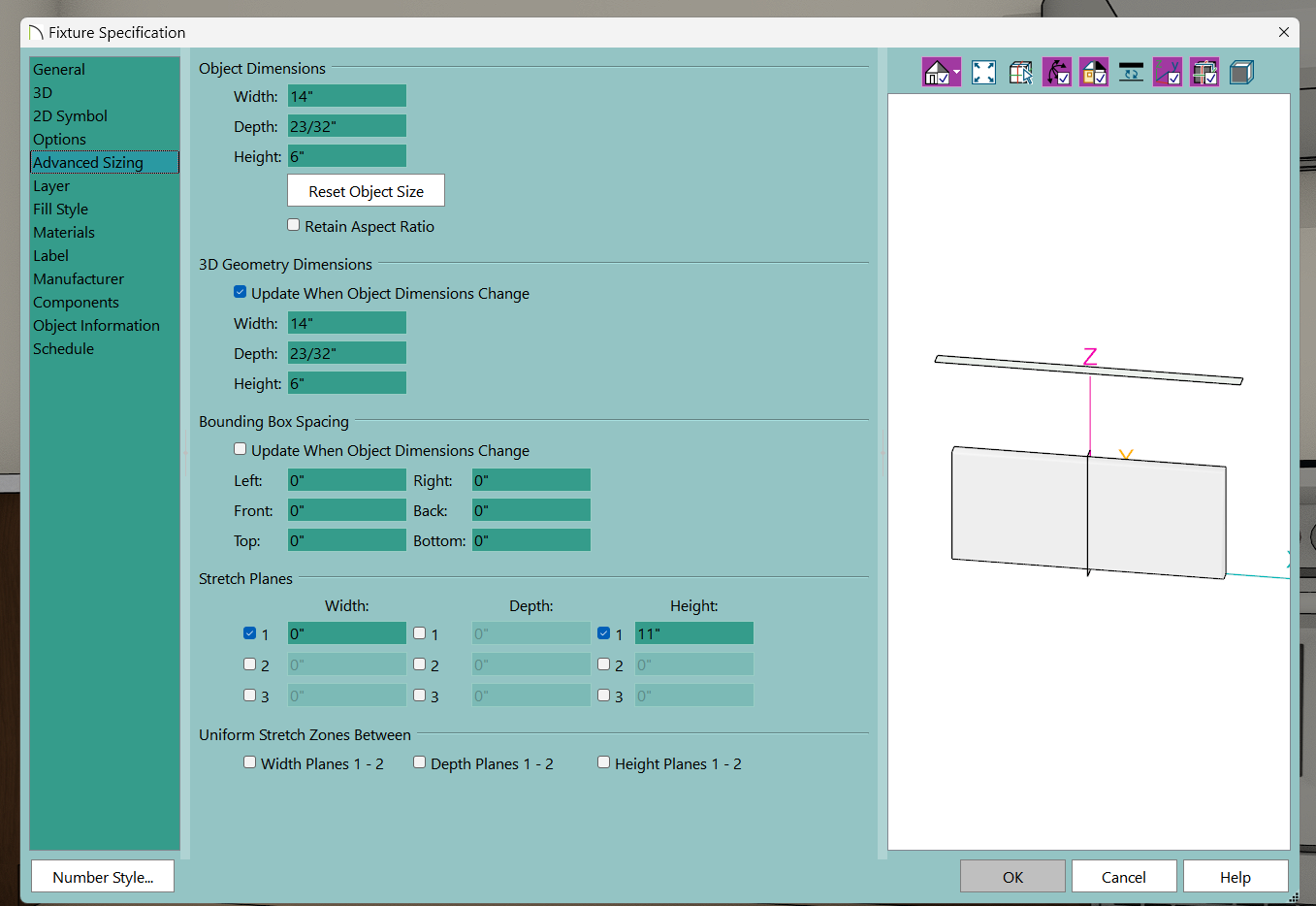Open Number Style settings

(x=103, y=877)
